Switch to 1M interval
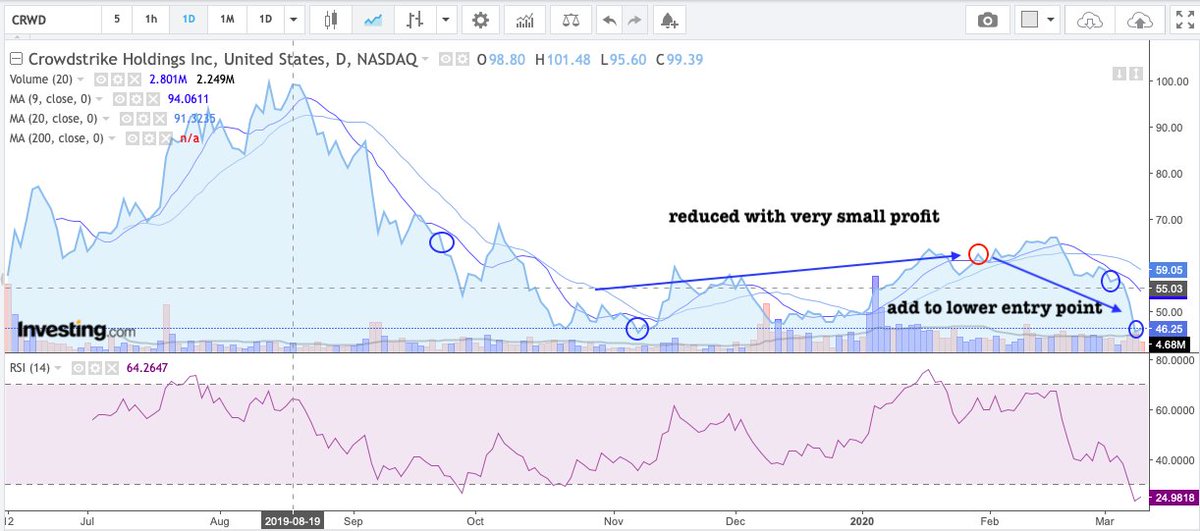The width and height of the screenshot is (1200, 531). (227, 19)
